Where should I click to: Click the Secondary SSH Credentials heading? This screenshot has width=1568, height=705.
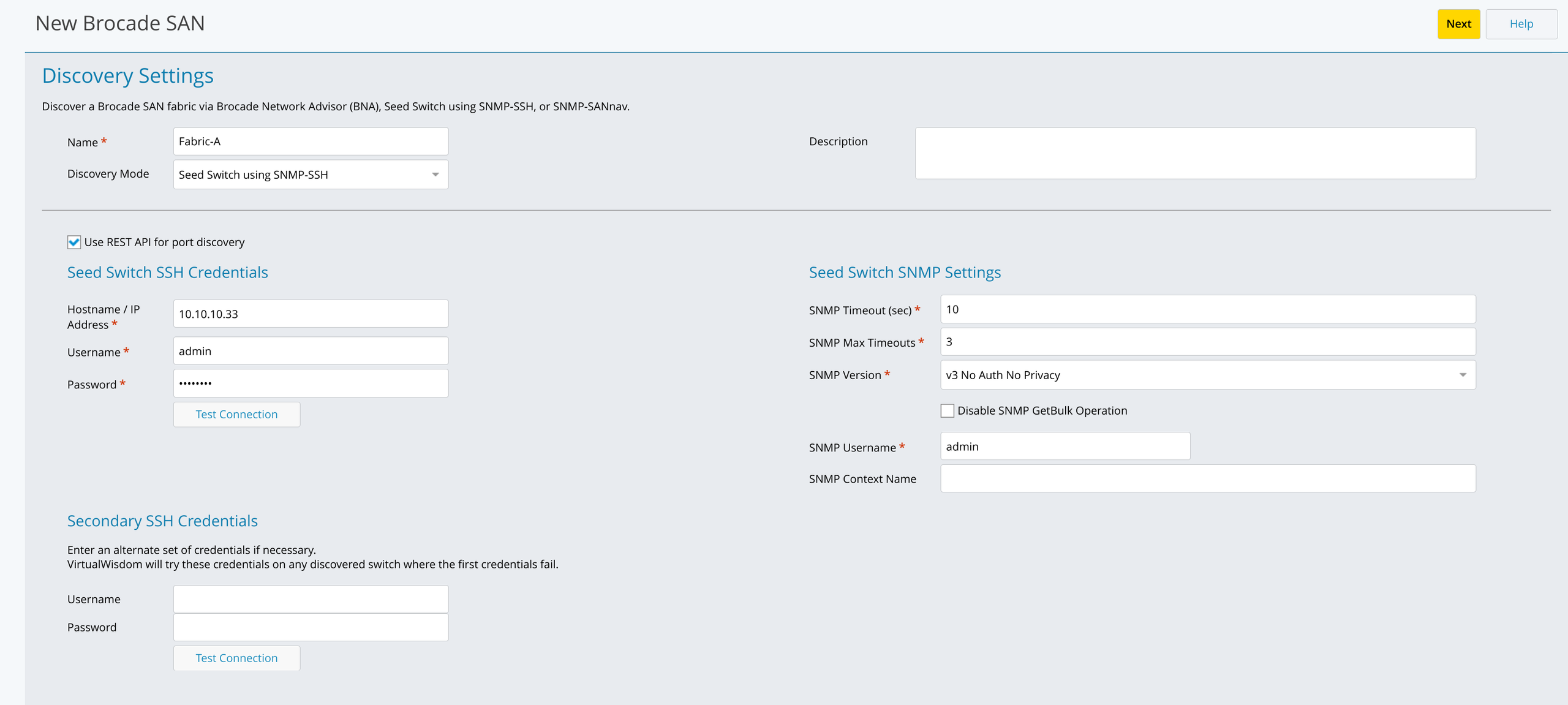(x=162, y=521)
